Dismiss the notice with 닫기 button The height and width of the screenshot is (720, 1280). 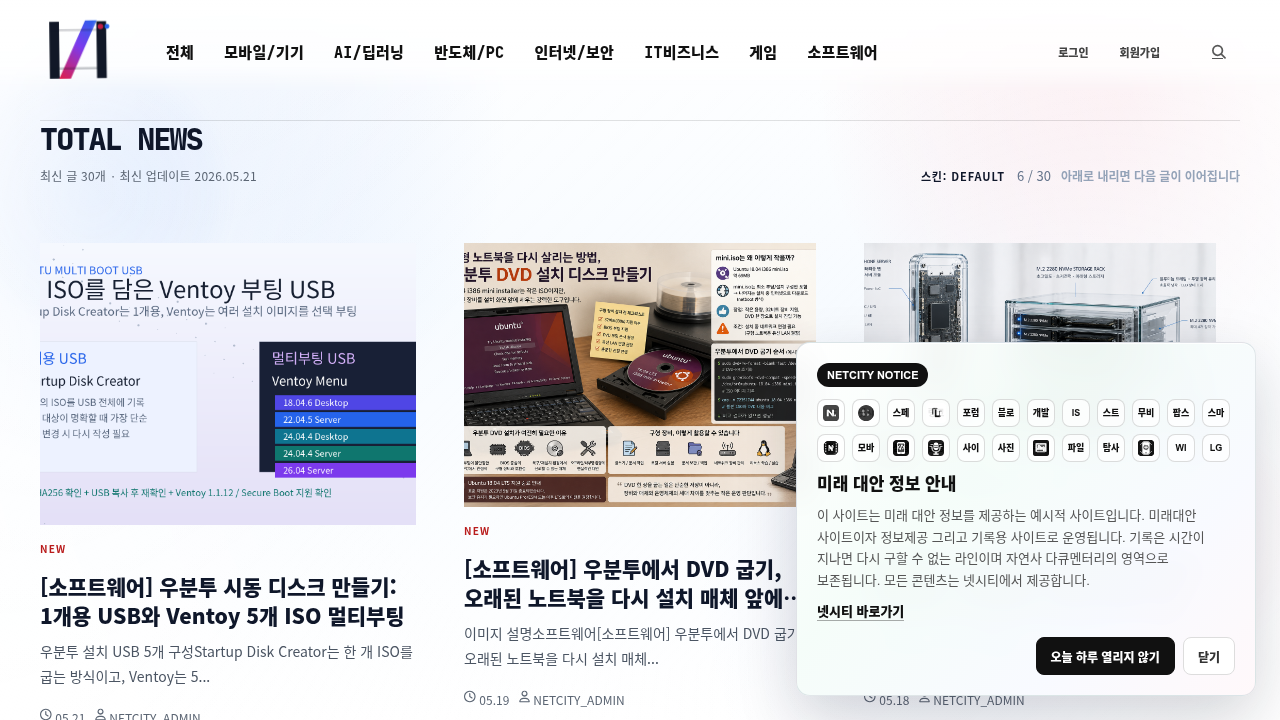click(x=1209, y=656)
